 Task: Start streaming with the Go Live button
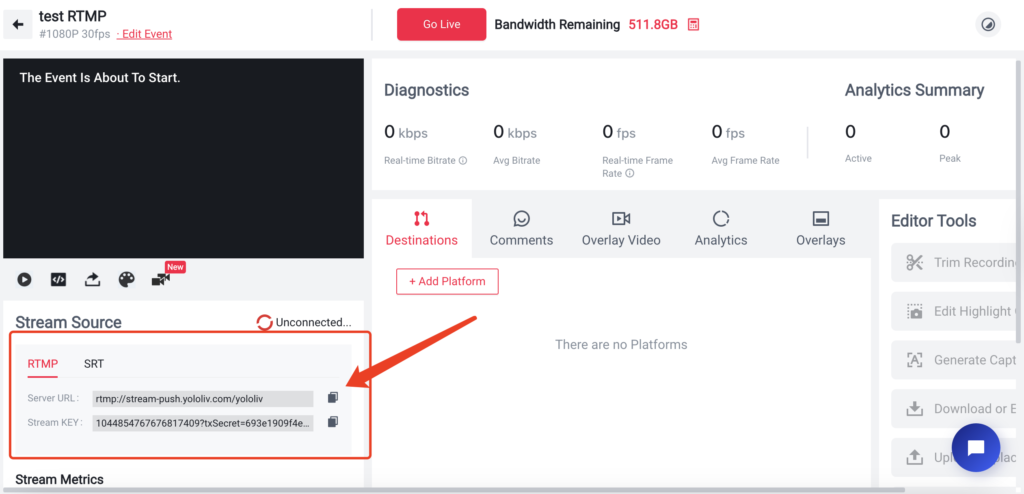click(x=441, y=24)
